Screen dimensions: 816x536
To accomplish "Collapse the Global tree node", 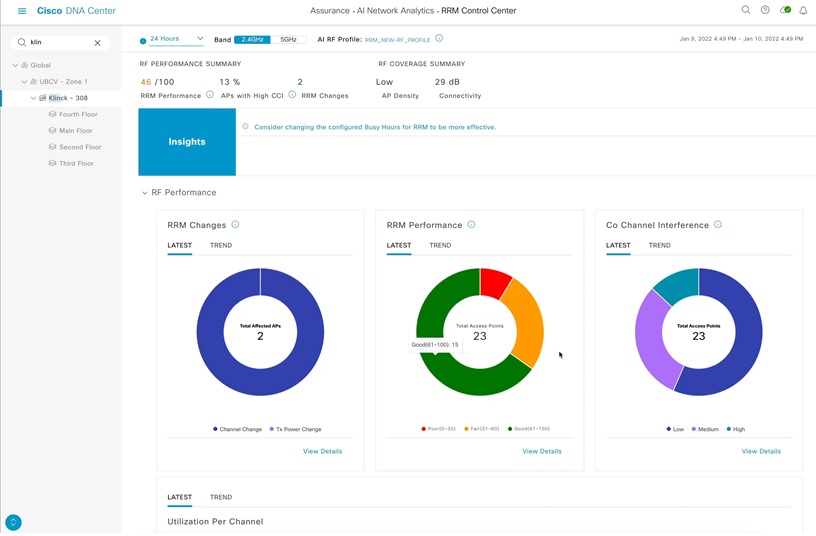I will point(16,66).
